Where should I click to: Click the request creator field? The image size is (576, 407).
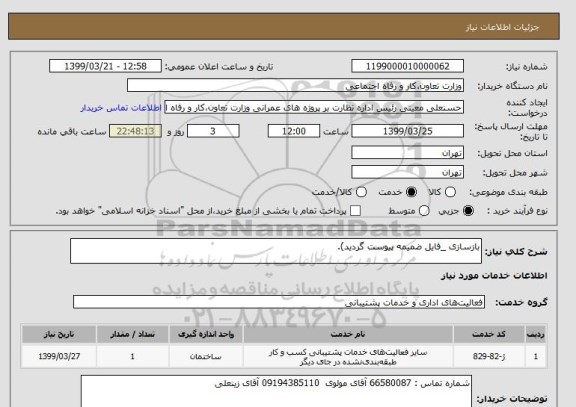pos(314,108)
